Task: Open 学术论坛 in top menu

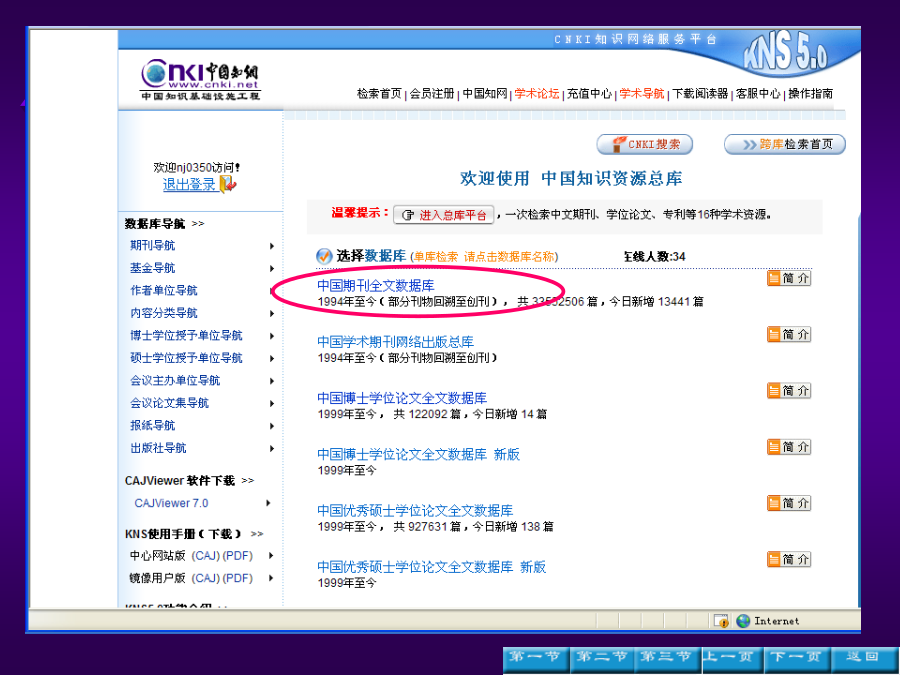Action: coord(537,94)
